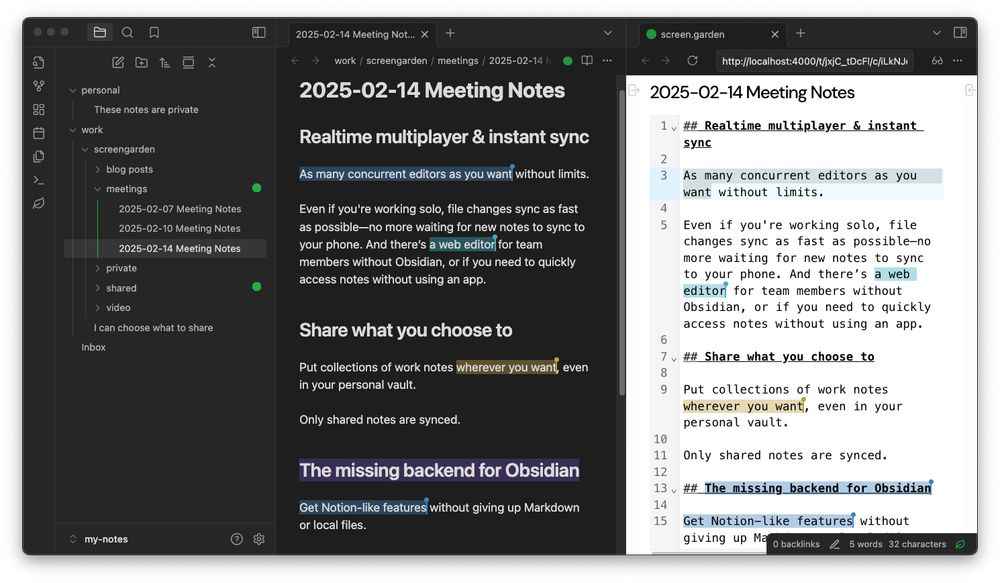Fold the 'Share what you choose to' heading
Viewport: 1000px width, 583px height.
pyautogui.click(x=674, y=358)
